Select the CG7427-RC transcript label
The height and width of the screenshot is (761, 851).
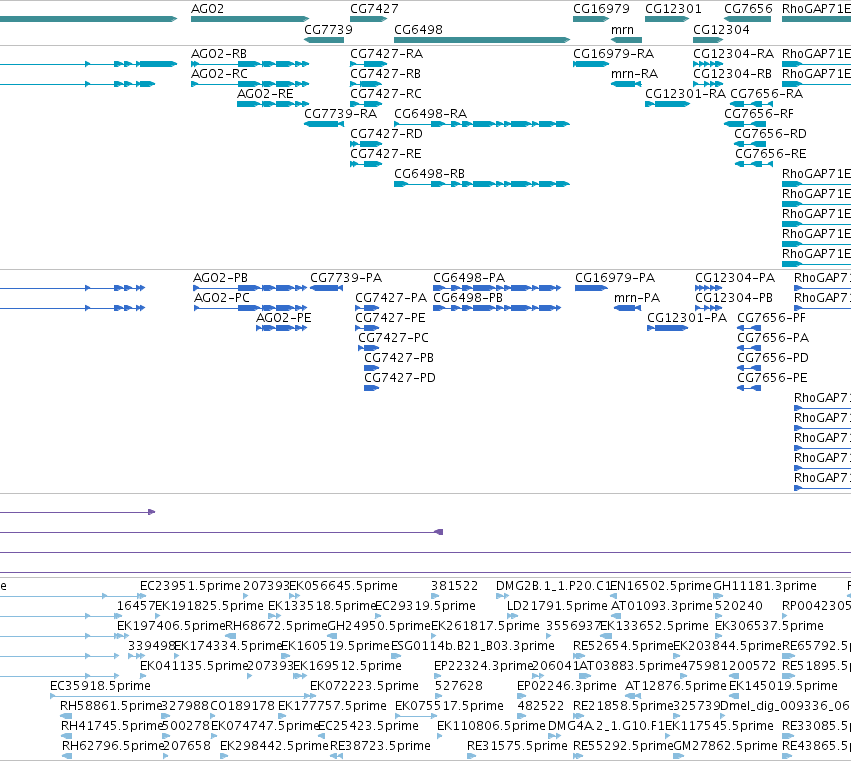click(x=386, y=94)
